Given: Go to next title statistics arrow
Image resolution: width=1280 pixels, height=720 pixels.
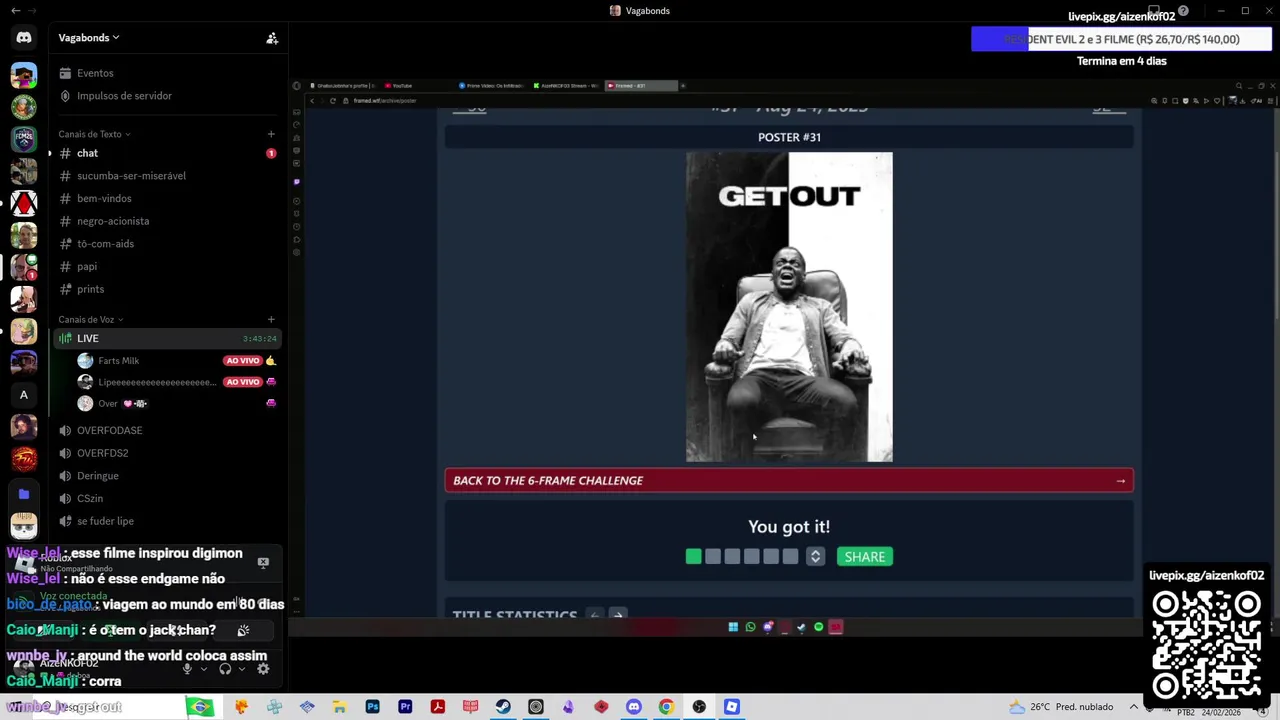Looking at the screenshot, I should click(x=617, y=615).
